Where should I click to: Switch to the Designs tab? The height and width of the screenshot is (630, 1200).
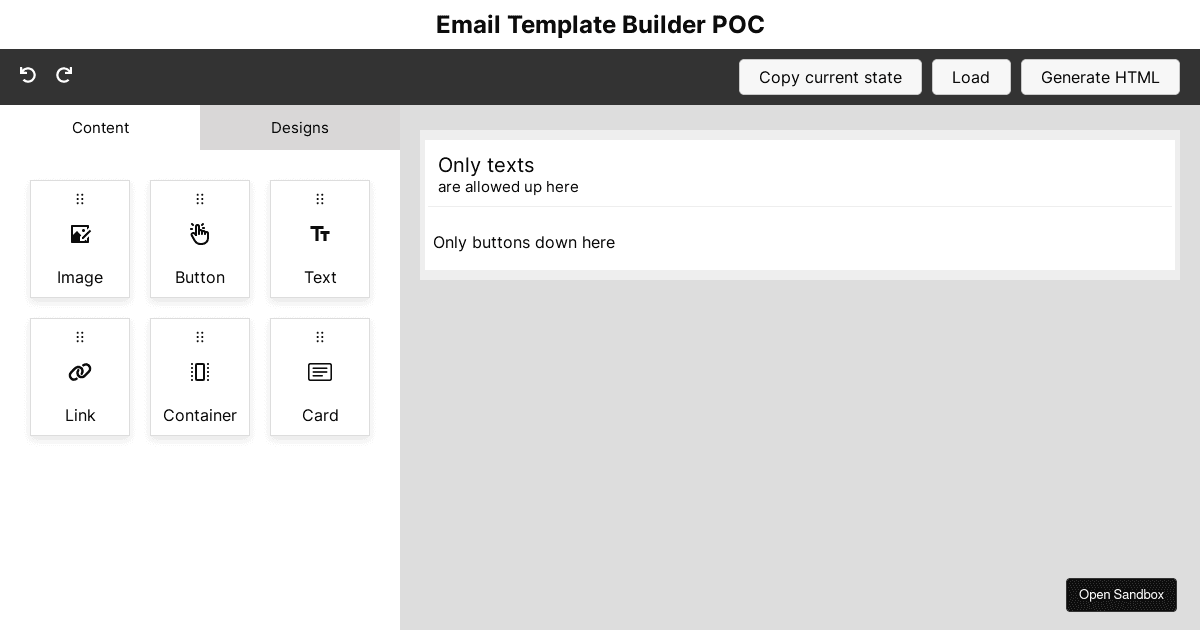(300, 127)
